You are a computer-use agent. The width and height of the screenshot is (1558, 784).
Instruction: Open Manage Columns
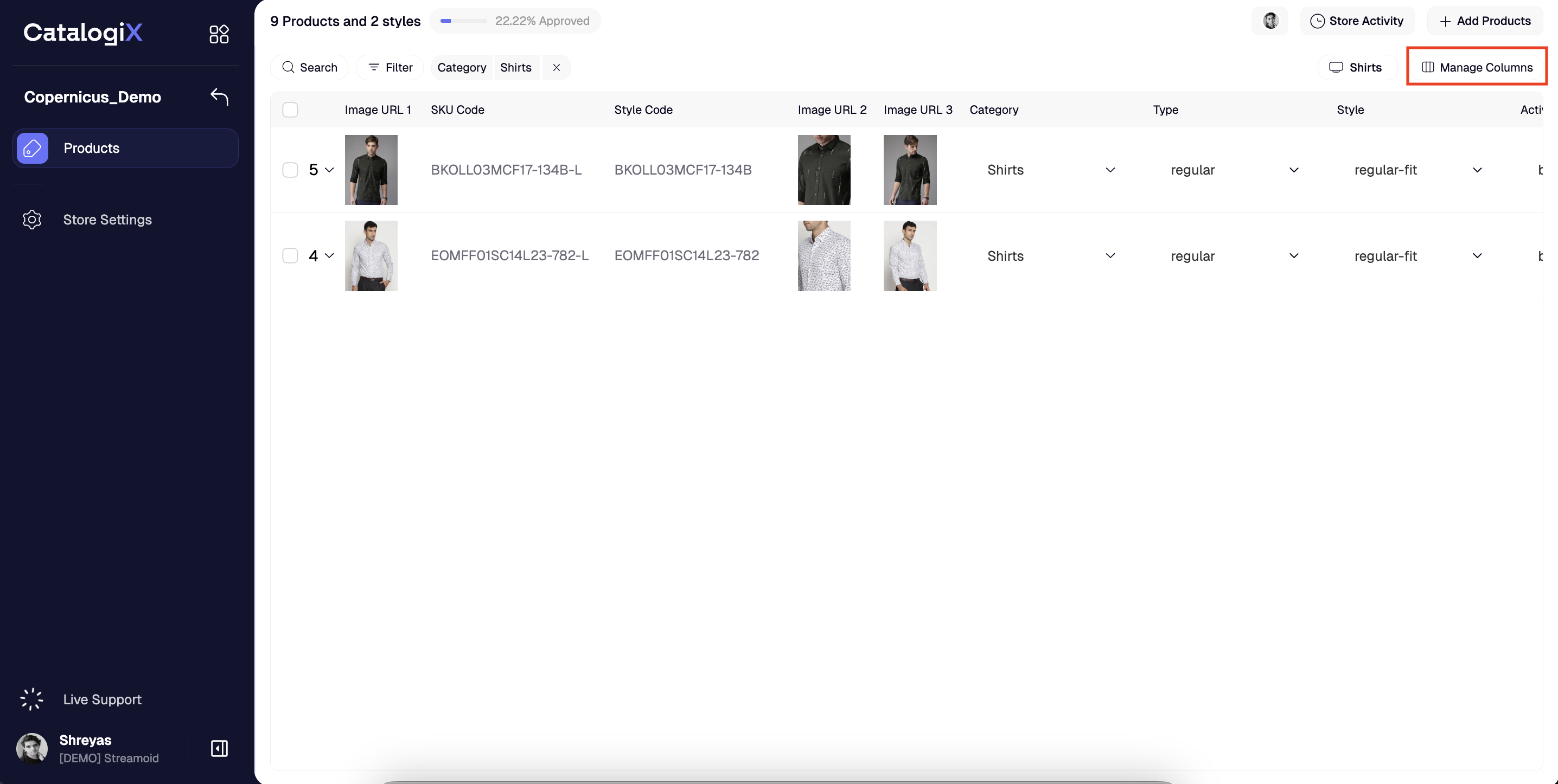click(x=1477, y=68)
